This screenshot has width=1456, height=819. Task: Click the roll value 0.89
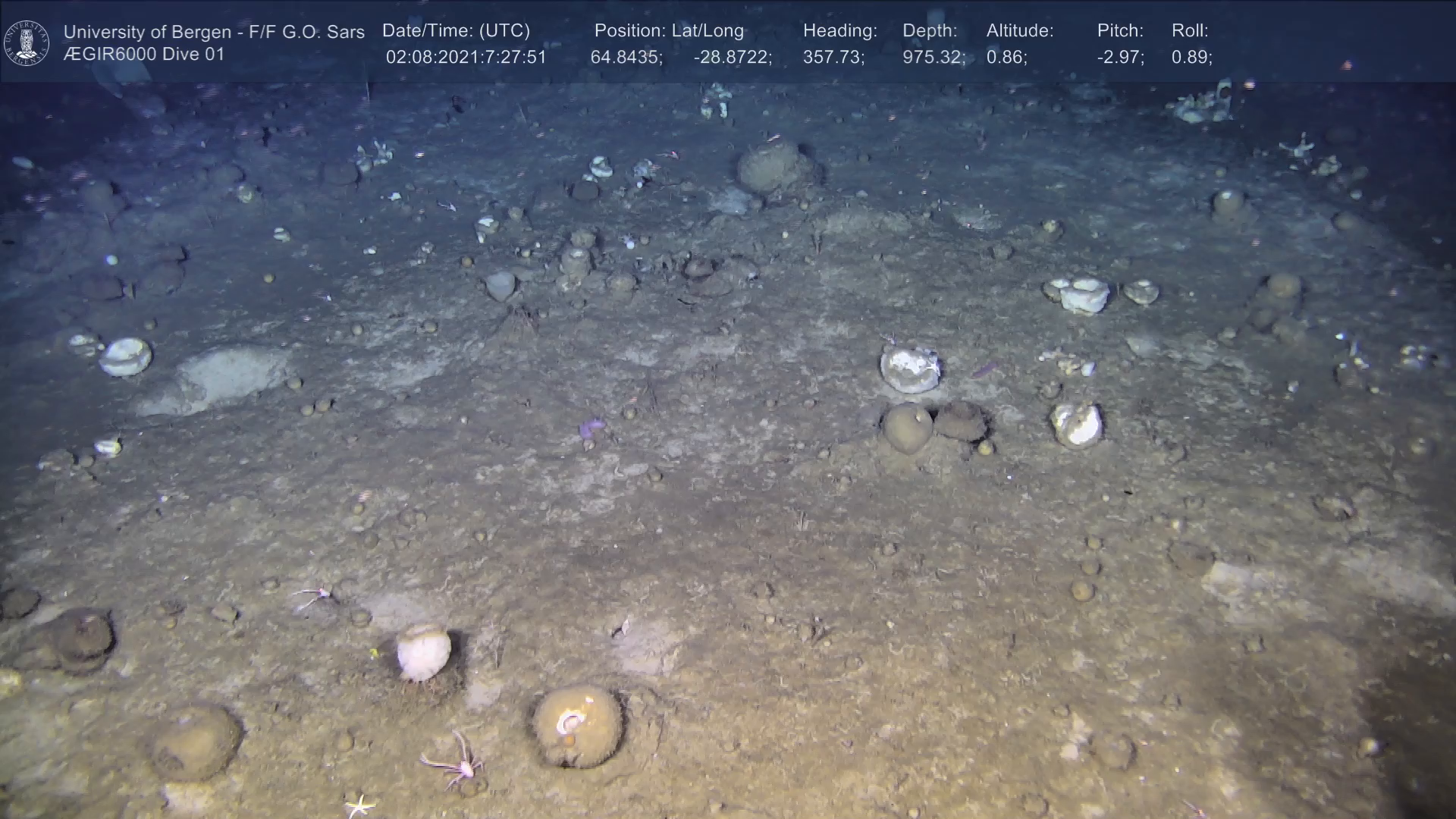point(1191,58)
